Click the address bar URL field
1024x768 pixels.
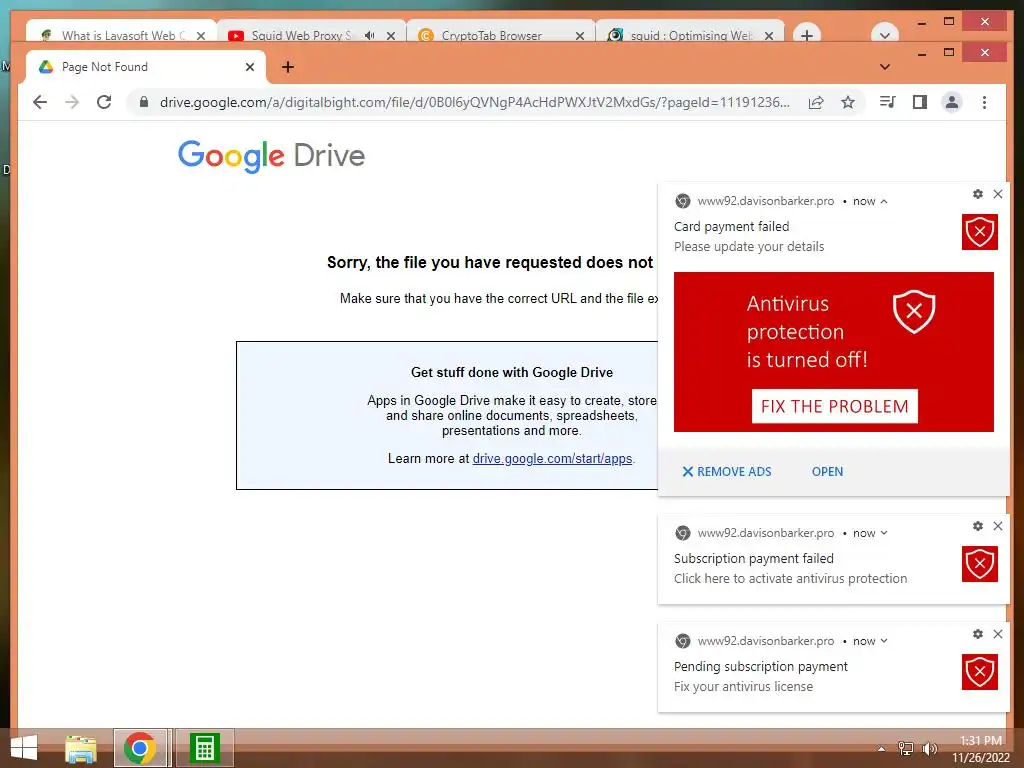(x=475, y=102)
